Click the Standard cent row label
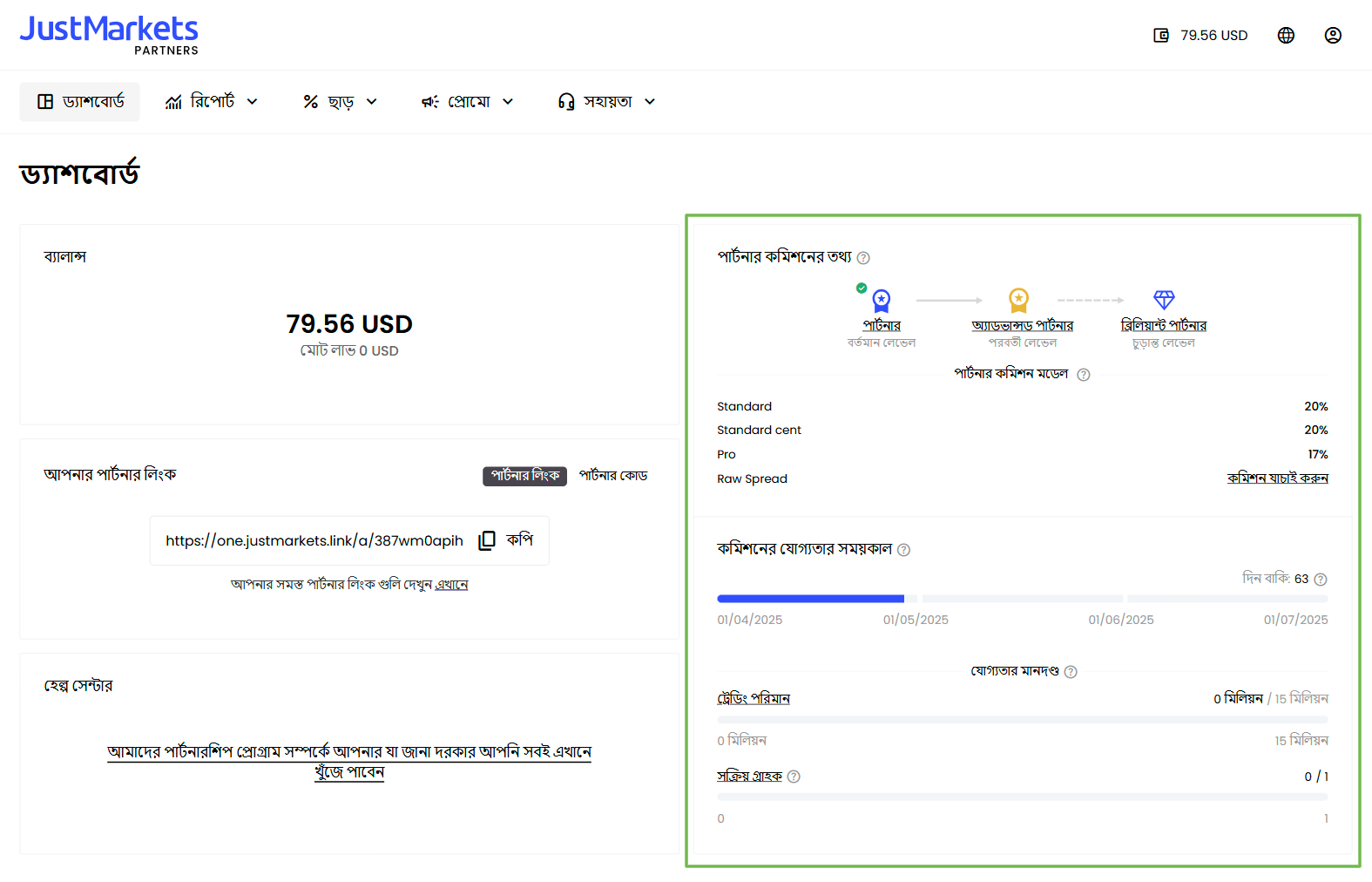This screenshot has width=1372, height=882. (x=760, y=431)
